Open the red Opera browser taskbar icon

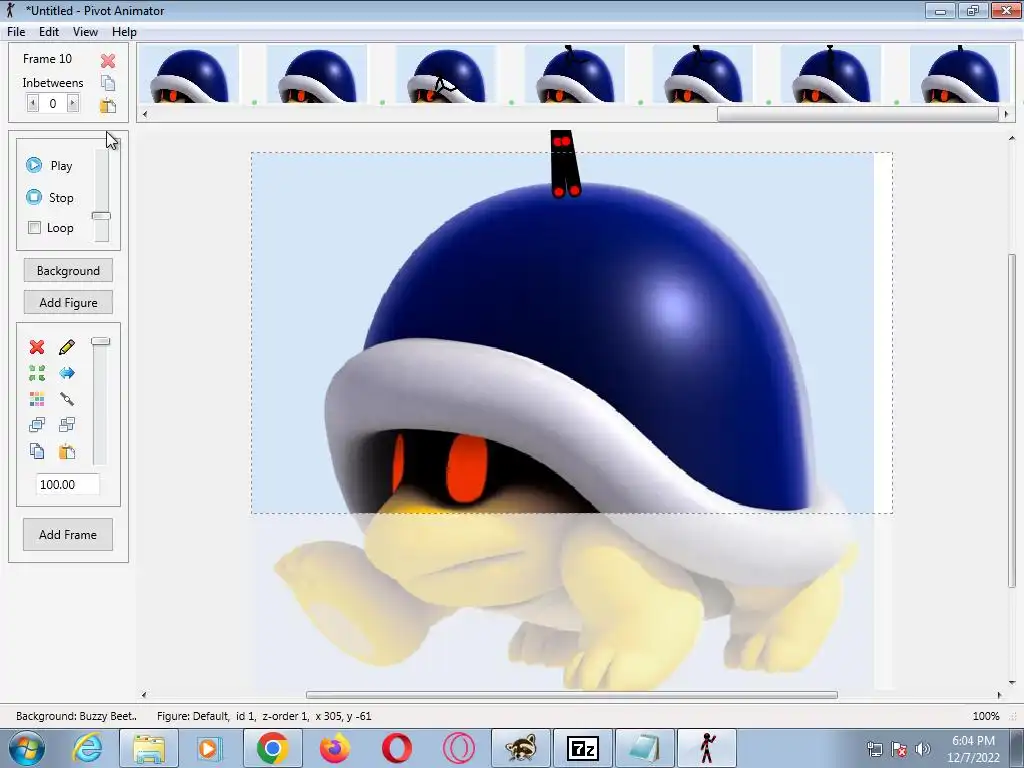(x=396, y=748)
